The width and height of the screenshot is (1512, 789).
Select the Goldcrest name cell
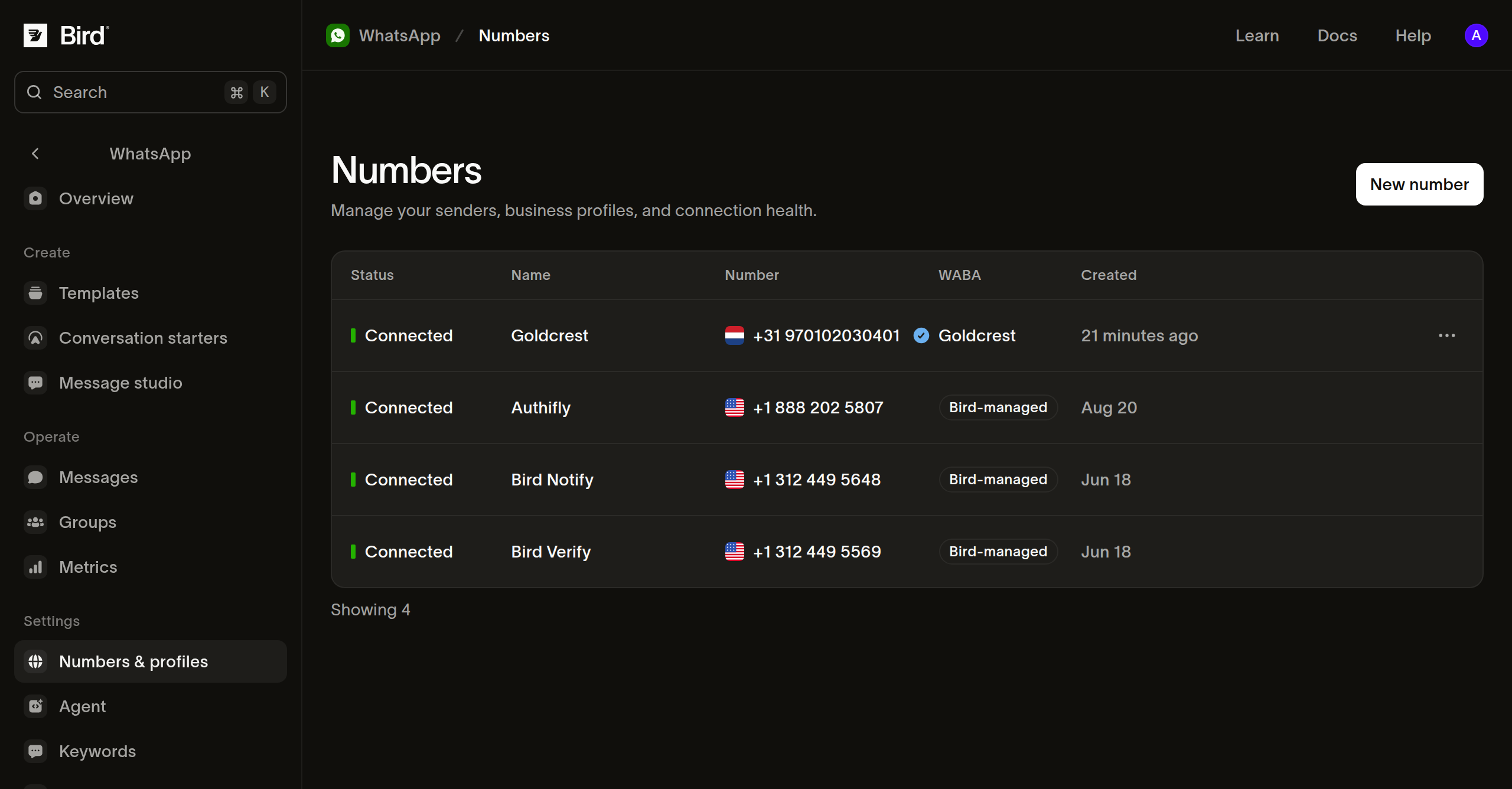(x=550, y=335)
